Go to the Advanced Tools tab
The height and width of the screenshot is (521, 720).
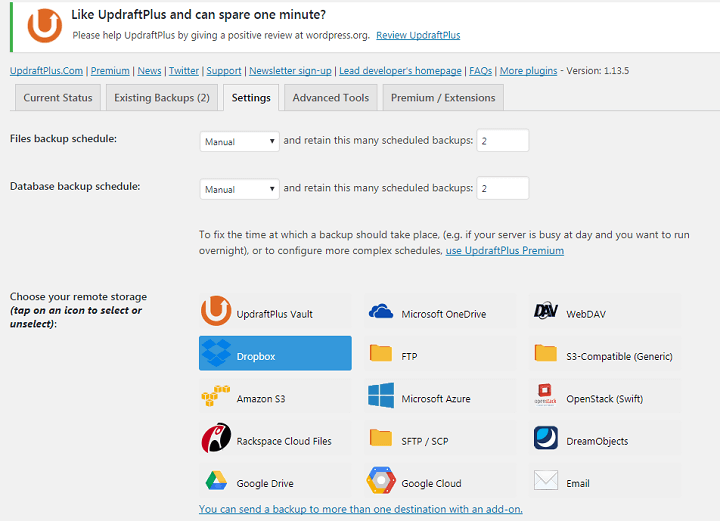click(x=331, y=98)
